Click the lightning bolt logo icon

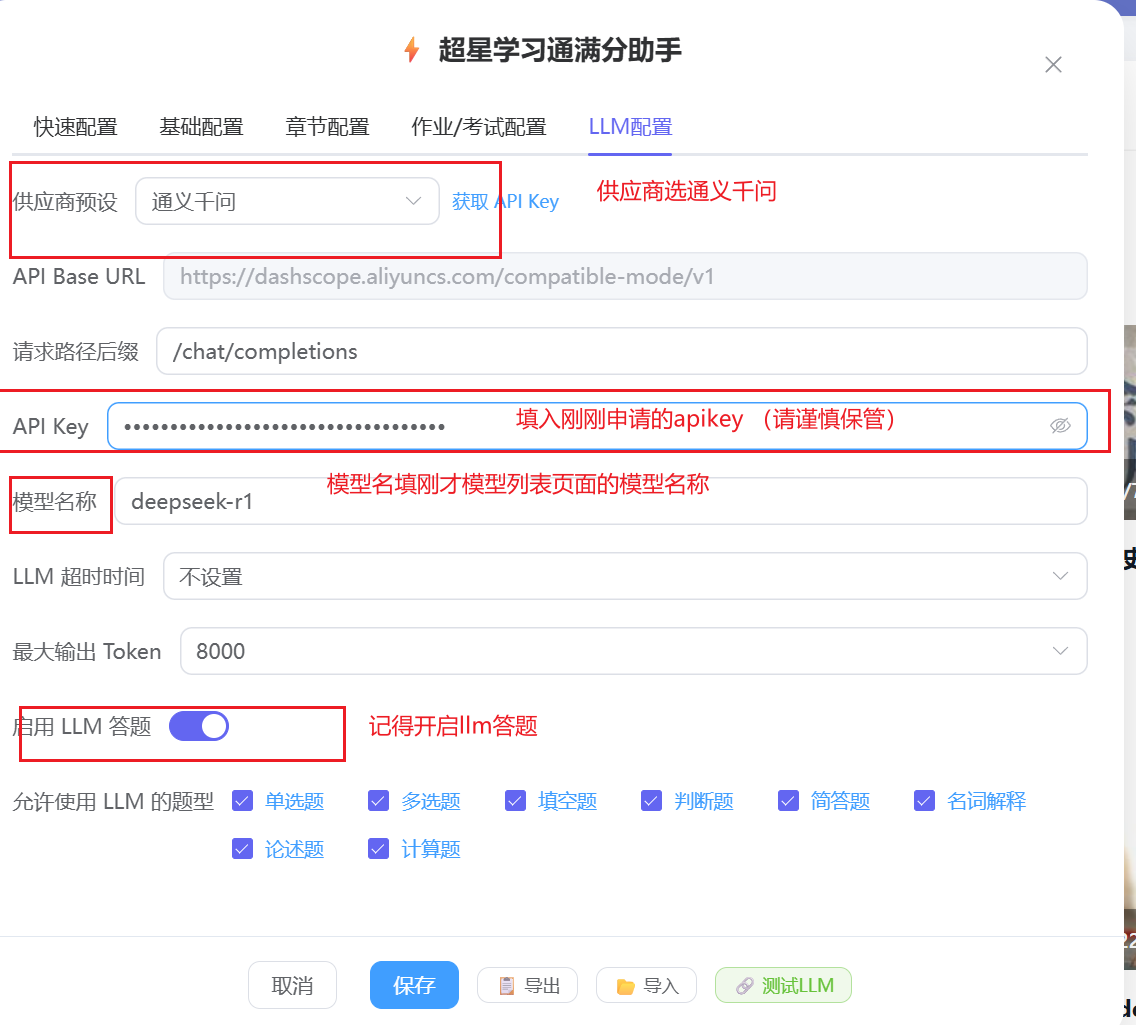[412, 50]
